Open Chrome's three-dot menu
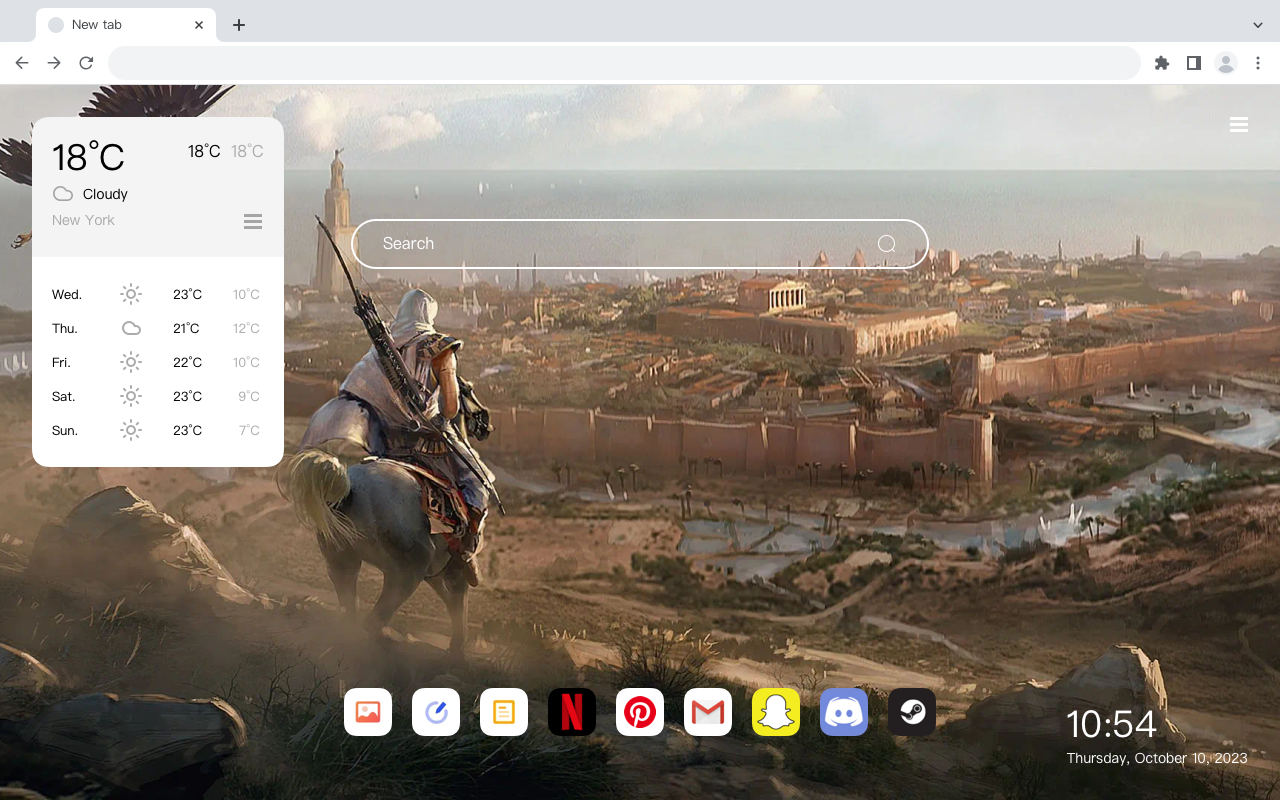The image size is (1280, 800). click(x=1258, y=63)
